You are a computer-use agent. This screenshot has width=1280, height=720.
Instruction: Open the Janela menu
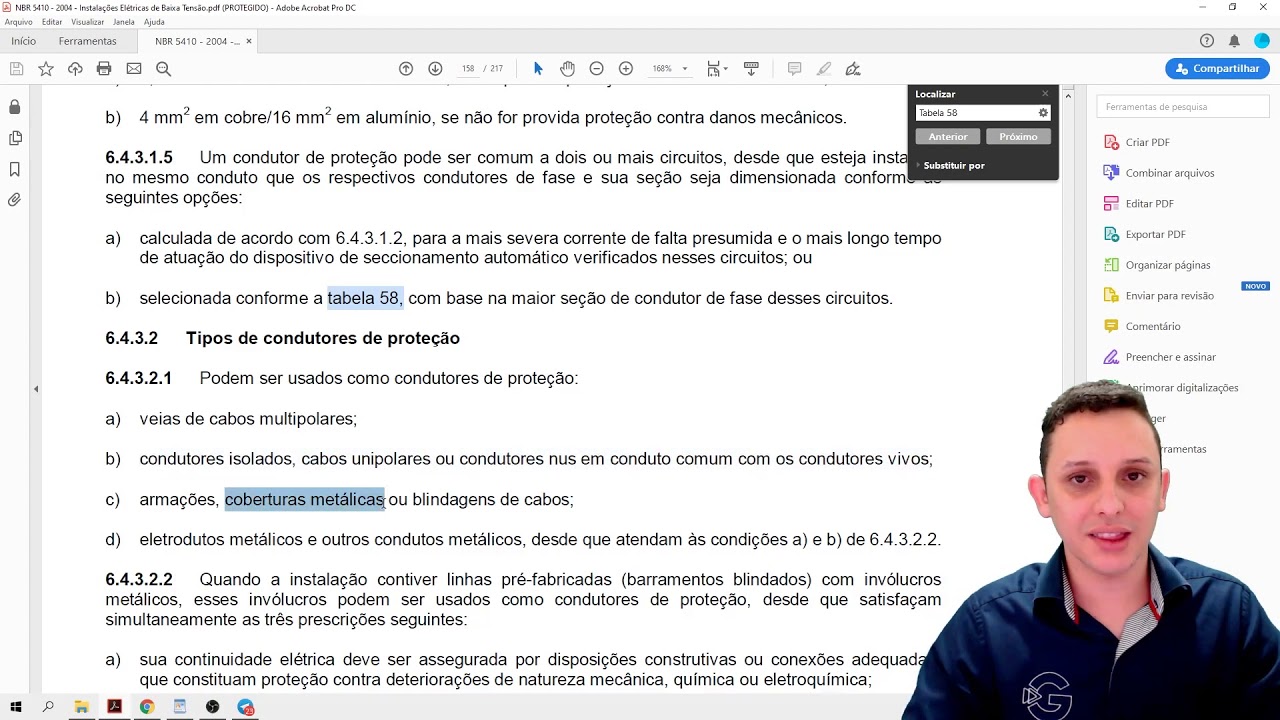click(124, 22)
